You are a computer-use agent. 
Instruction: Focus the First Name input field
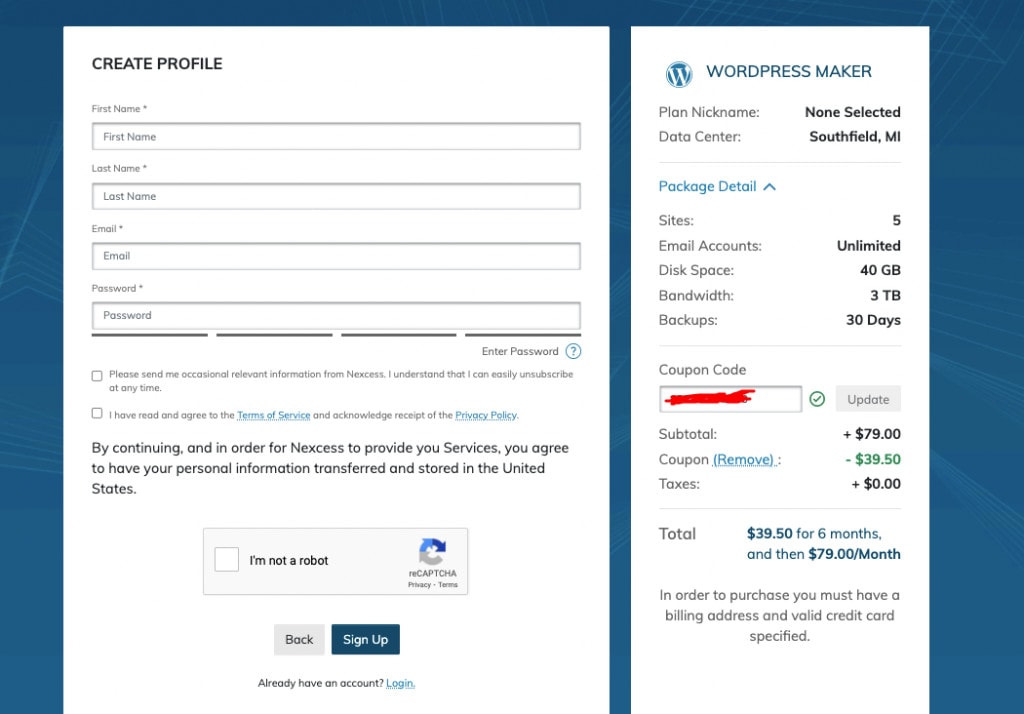pos(336,137)
